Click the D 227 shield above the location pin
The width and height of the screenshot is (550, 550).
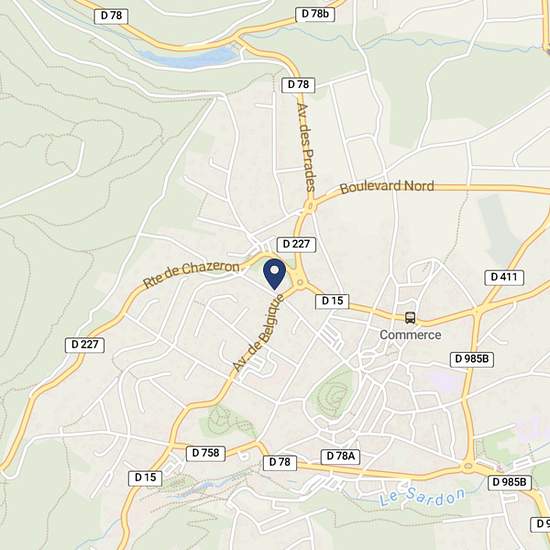tap(296, 244)
